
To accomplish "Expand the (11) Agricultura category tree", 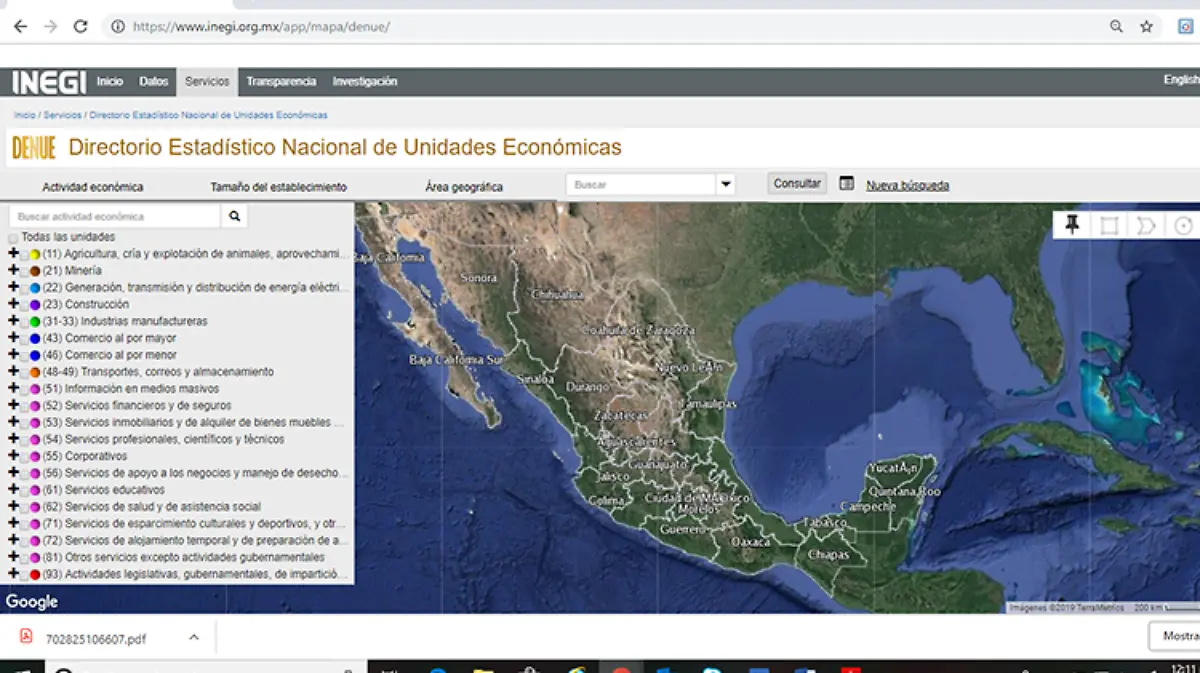I will click(13, 254).
